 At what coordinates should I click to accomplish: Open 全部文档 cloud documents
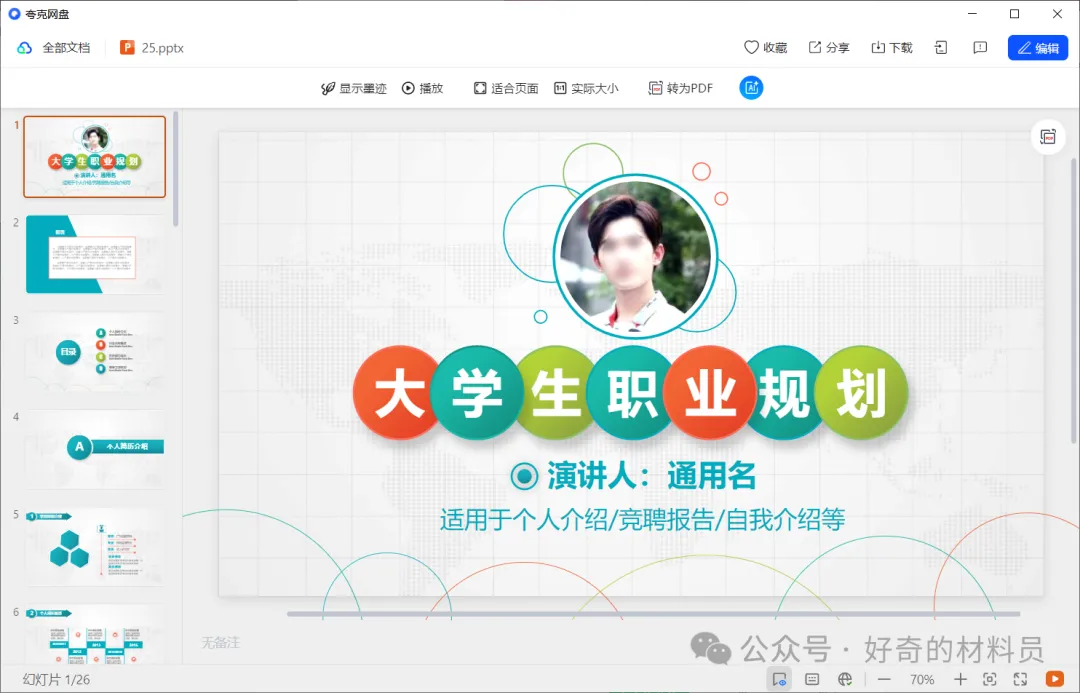(x=54, y=48)
